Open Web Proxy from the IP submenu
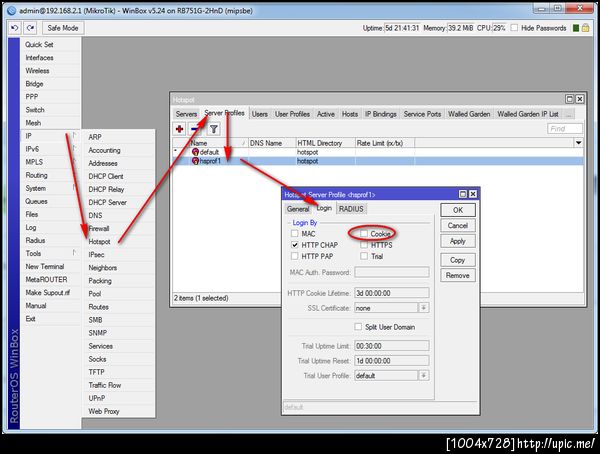This screenshot has height=454, width=600. click(104, 411)
